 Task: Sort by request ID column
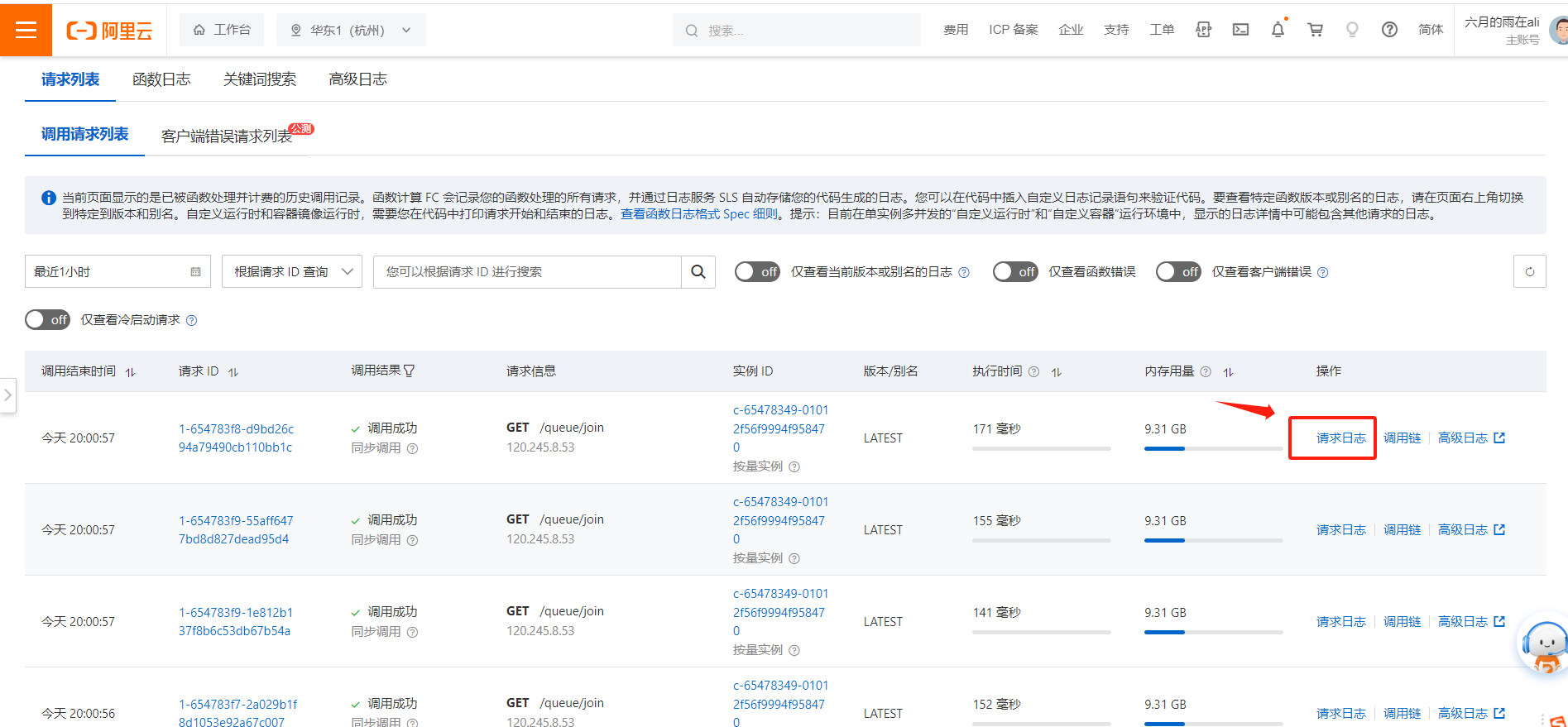233,372
